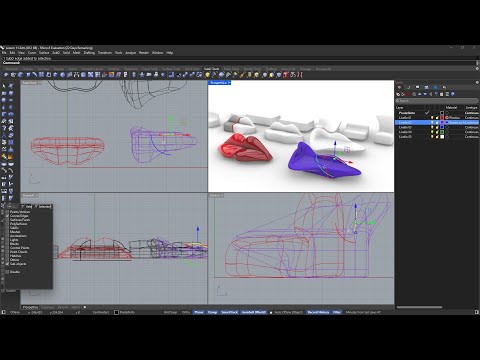Toggle the Polysurfaces selection filter checkbox
This screenshot has width=480, height=360.
point(7,224)
